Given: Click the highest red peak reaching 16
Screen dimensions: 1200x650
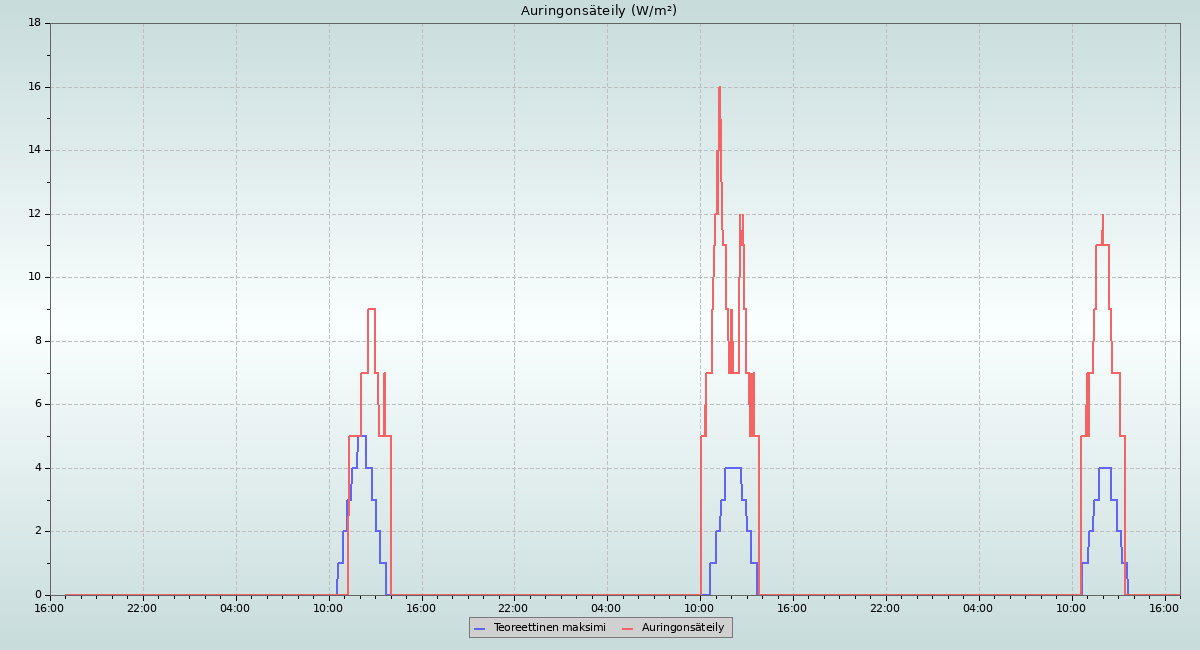Looking at the screenshot, I should click(x=719, y=88).
